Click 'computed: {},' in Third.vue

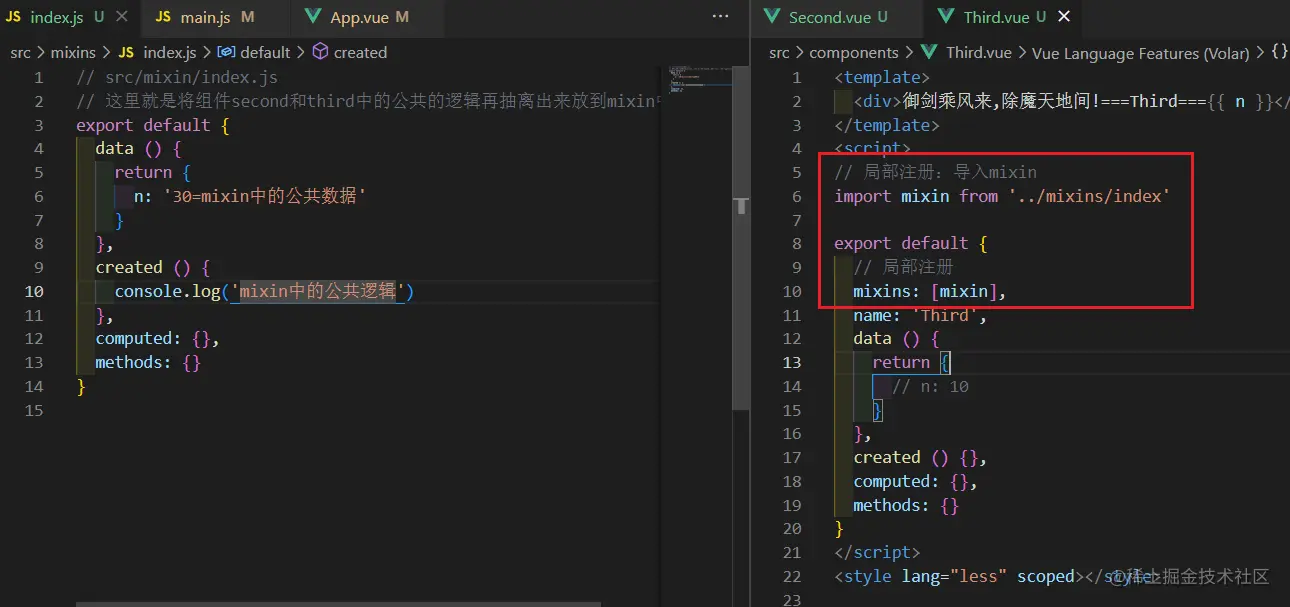pos(915,481)
